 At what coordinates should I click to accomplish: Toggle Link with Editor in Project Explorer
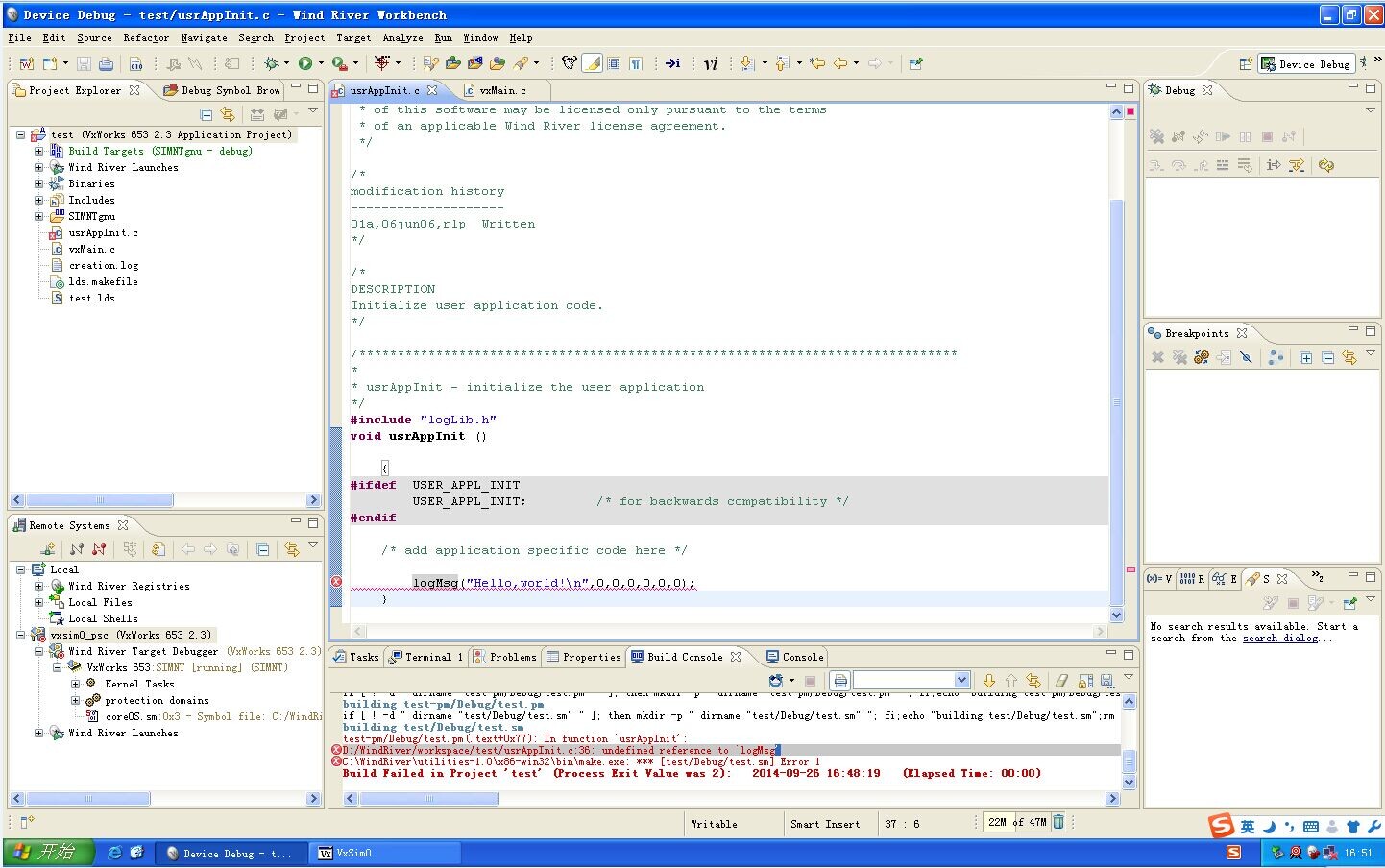point(228,114)
